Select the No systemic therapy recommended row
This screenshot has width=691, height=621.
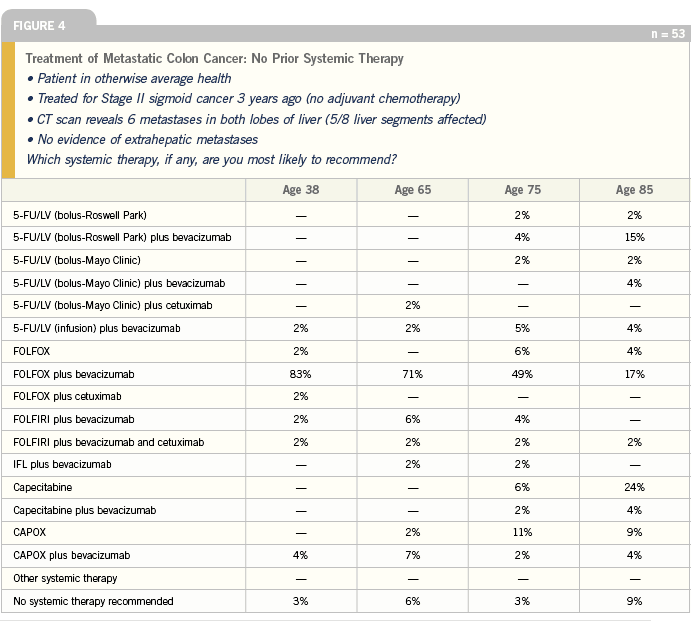coord(345,602)
